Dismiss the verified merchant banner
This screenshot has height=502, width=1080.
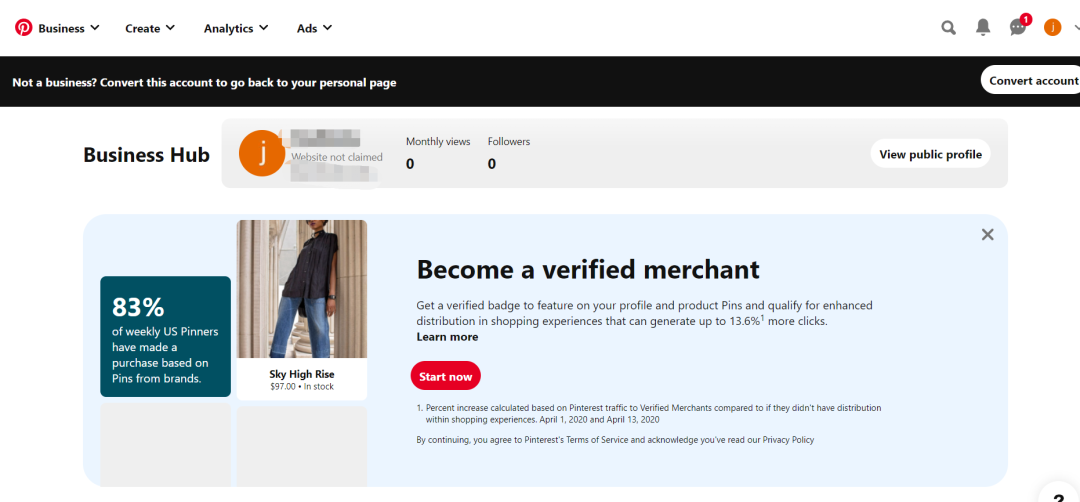(988, 235)
